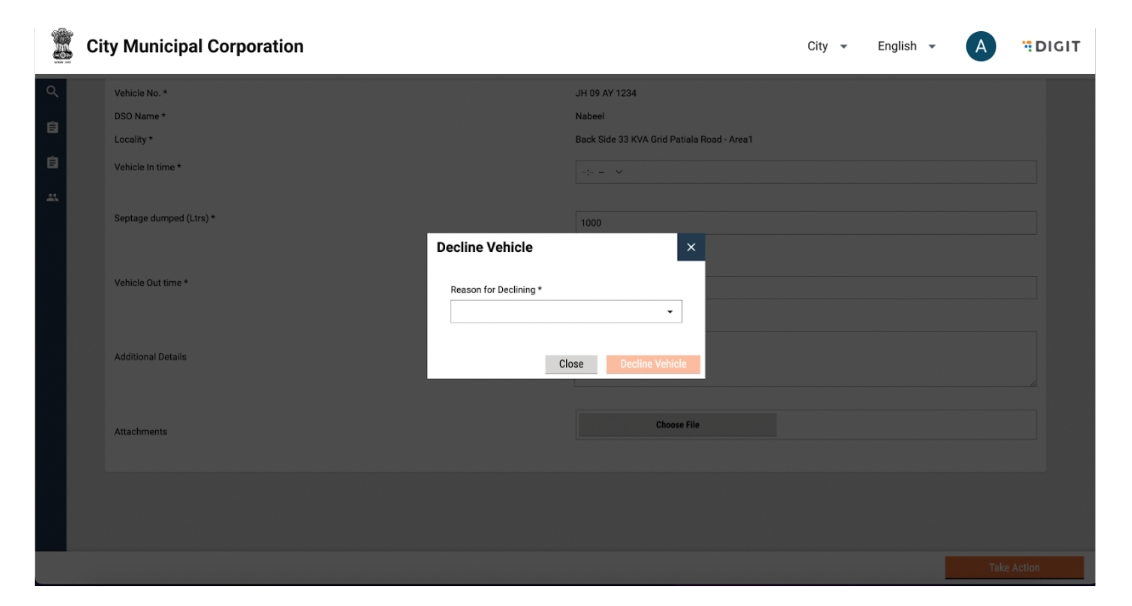Click the City Municipal Corporation title
Screen dimensions: 1132x606
[x=195, y=47]
